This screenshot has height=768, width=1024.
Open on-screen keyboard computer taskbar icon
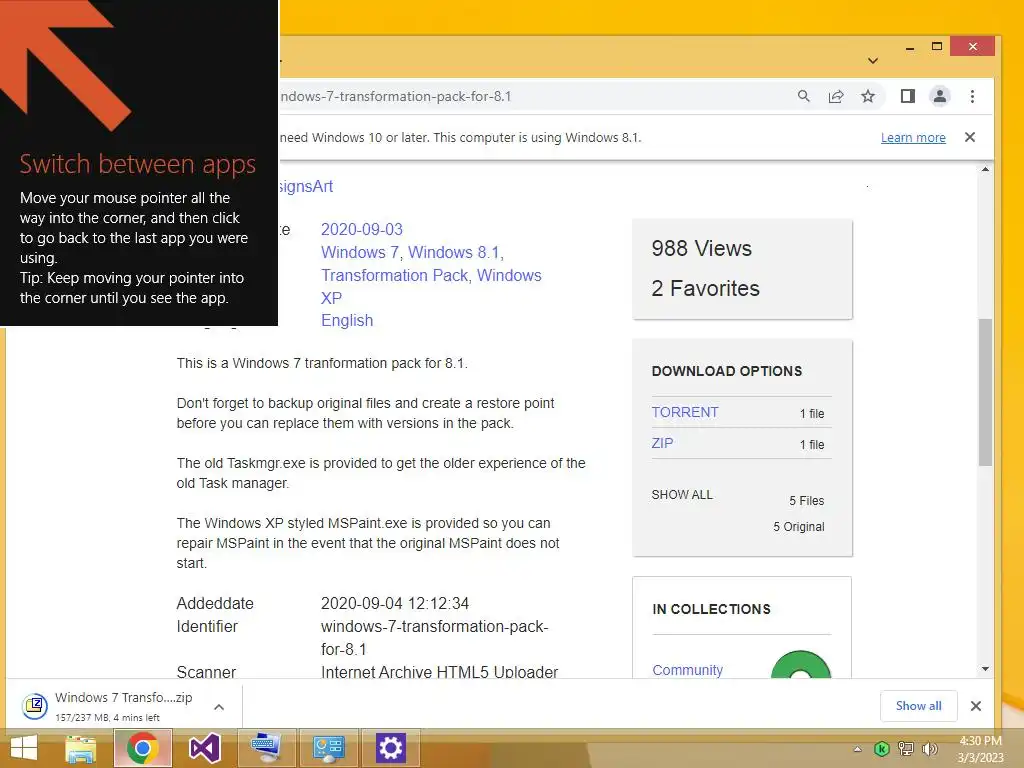point(266,748)
